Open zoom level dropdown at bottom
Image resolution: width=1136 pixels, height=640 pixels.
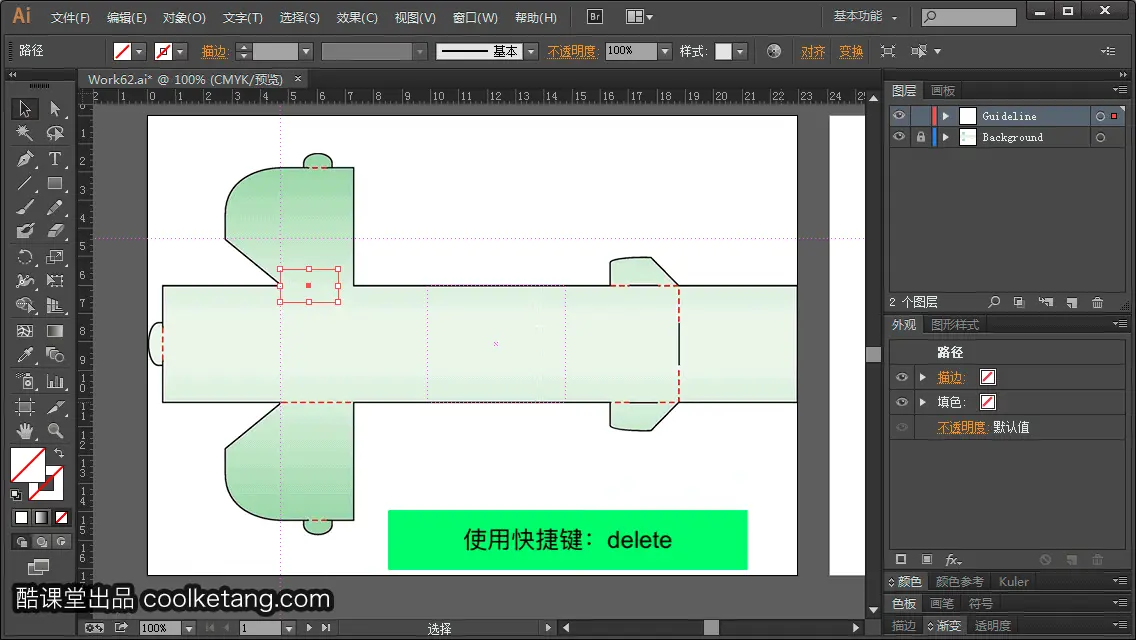(x=189, y=628)
